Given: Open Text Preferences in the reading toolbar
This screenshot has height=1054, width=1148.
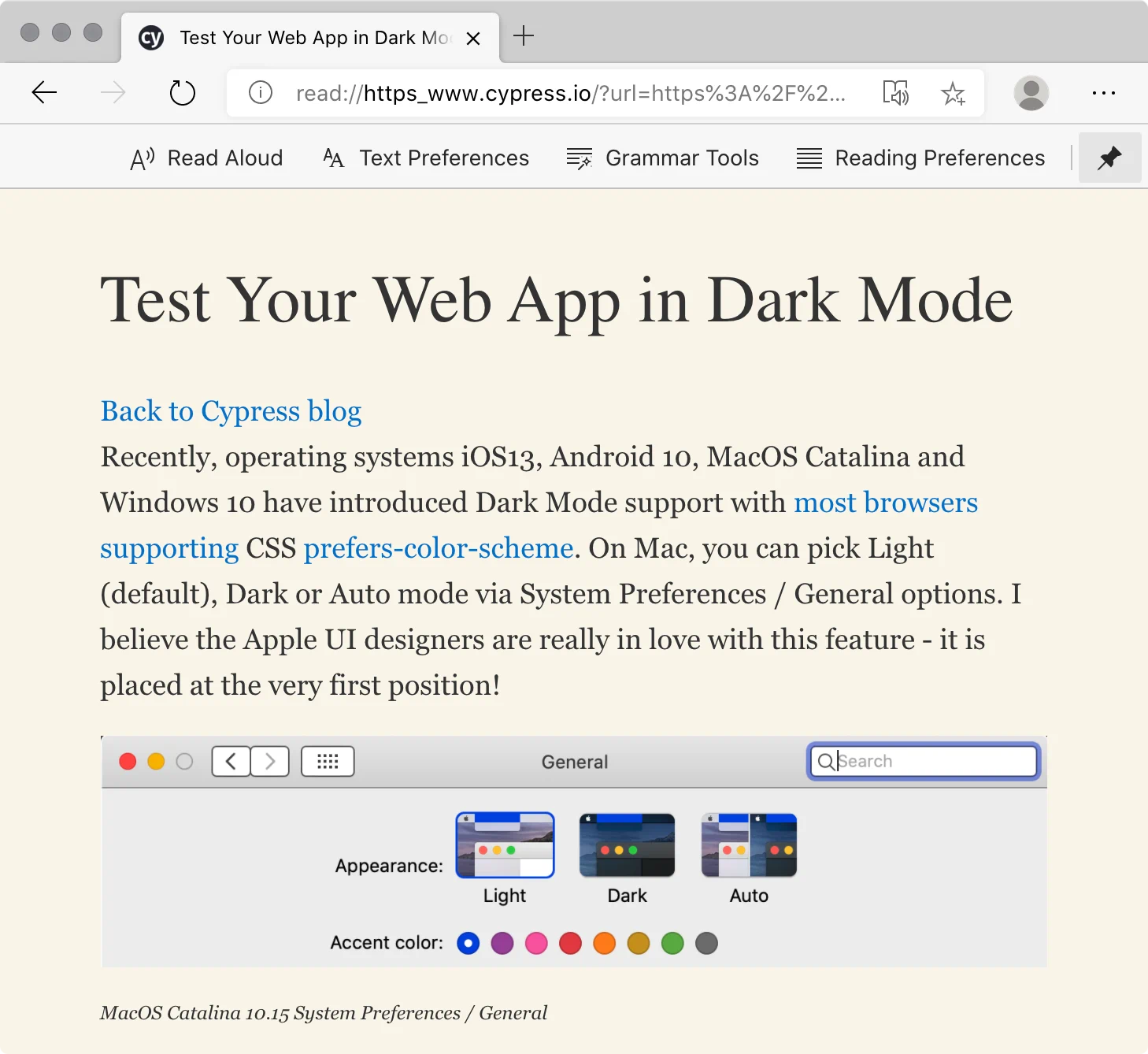Looking at the screenshot, I should (425, 158).
